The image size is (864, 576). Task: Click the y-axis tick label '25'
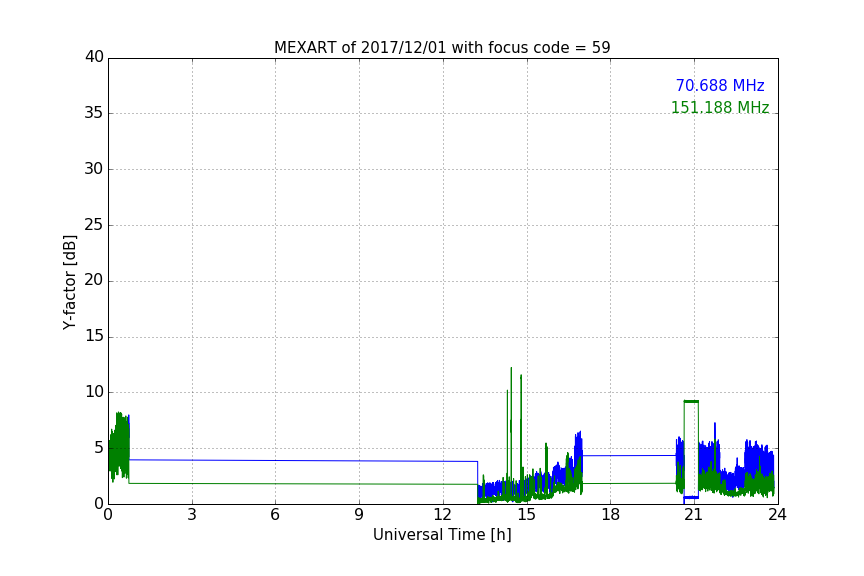[94, 225]
